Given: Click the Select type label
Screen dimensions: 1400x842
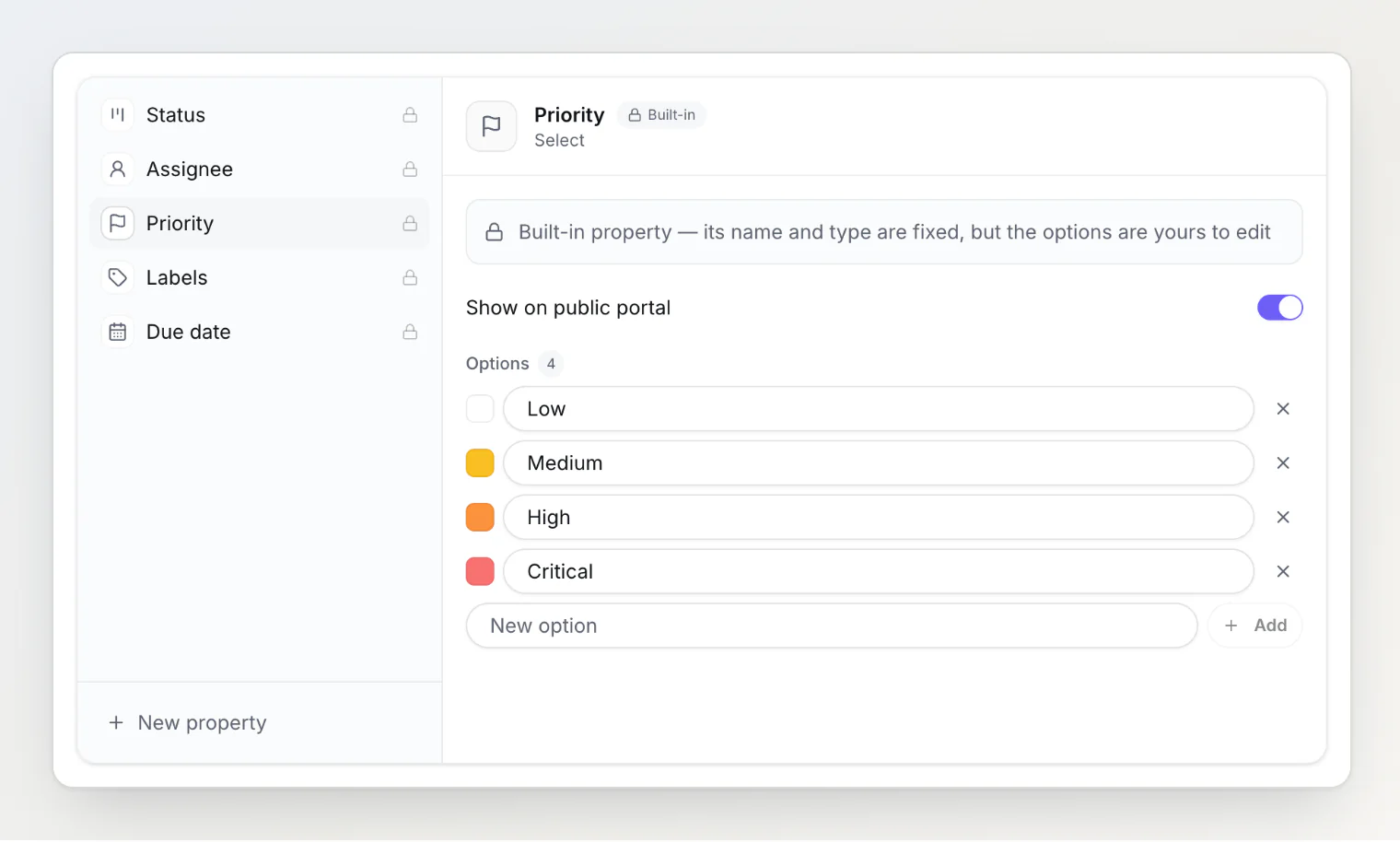Looking at the screenshot, I should (x=559, y=140).
